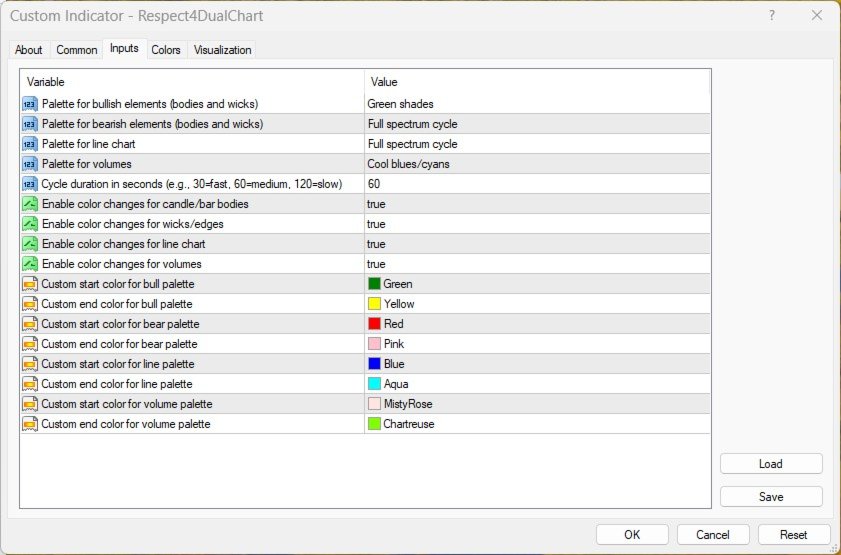
Task: Click color icon for bull palette end color
Action: [30, 304]
